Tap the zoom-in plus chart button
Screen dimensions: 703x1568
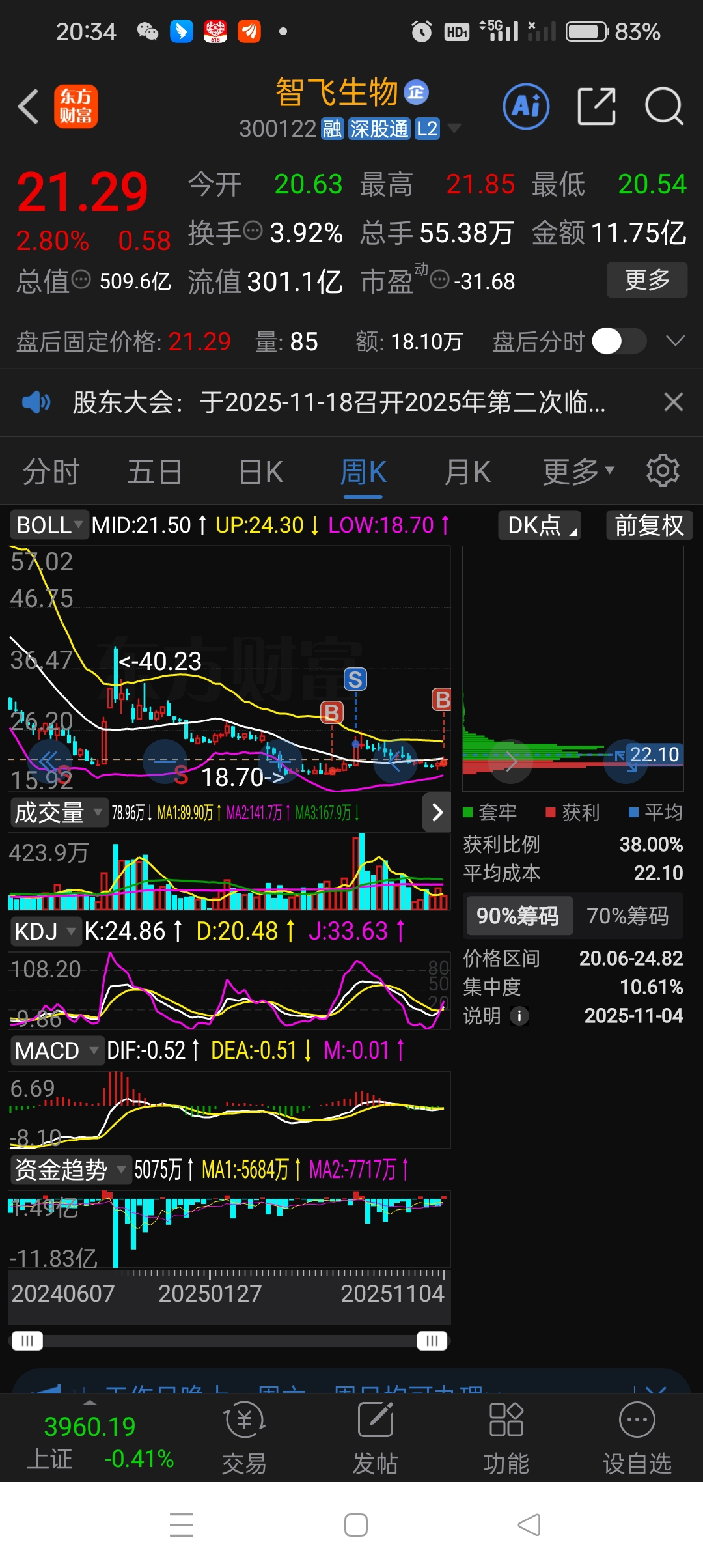[281, 761]
